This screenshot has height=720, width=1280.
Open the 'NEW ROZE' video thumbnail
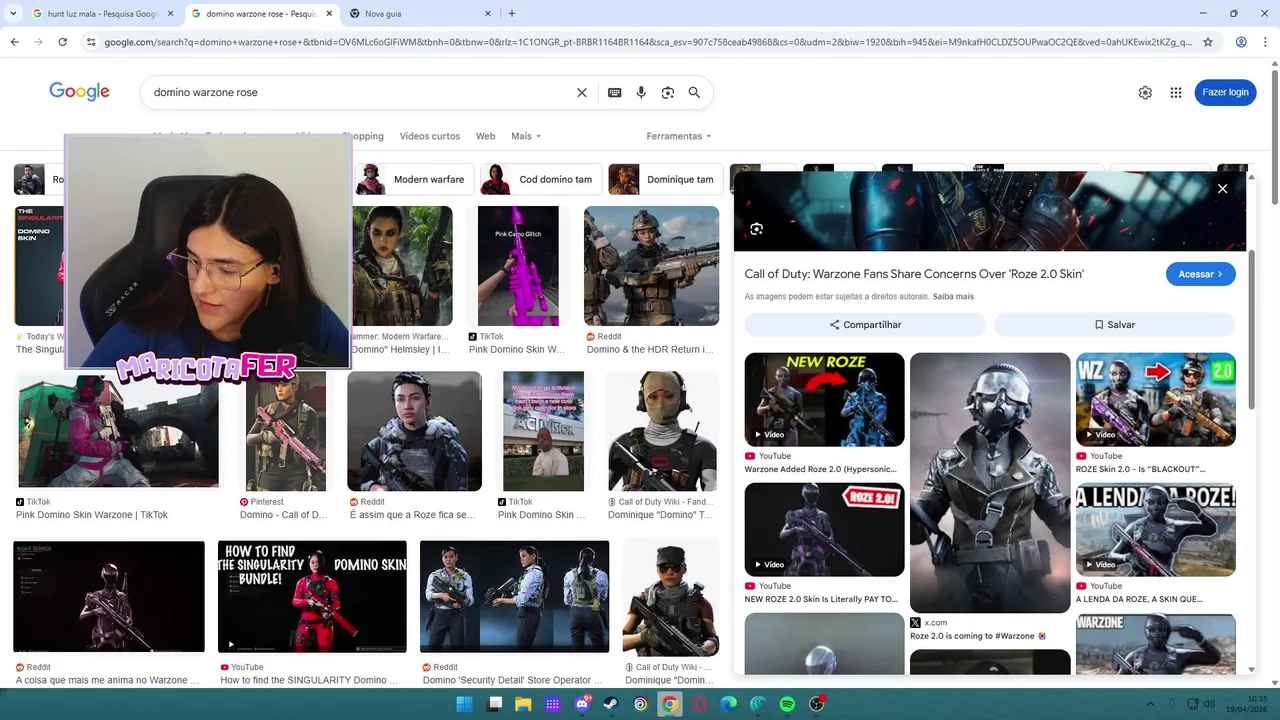pos(824,399)
